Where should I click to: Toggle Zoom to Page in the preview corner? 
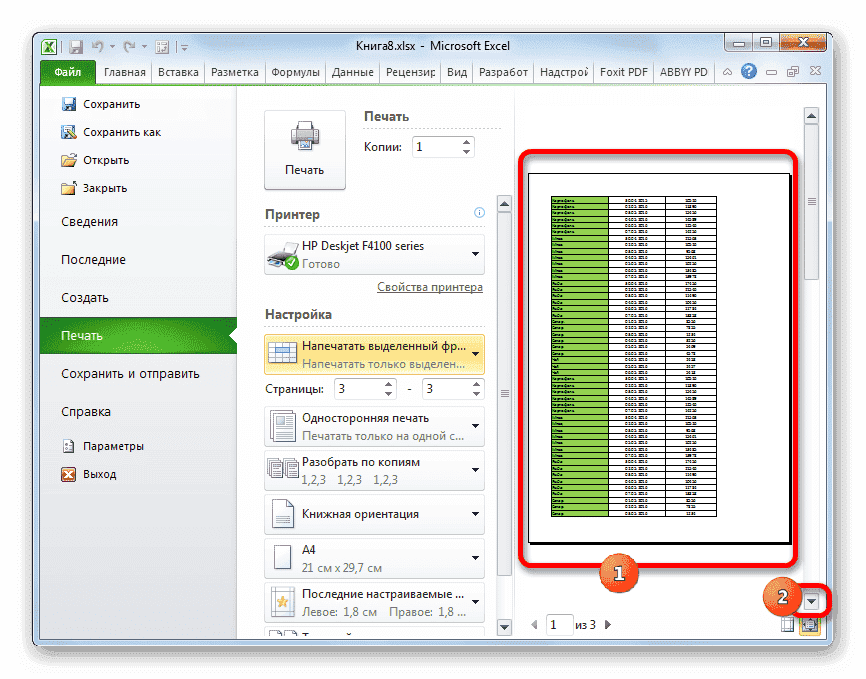tap(811, 624)
